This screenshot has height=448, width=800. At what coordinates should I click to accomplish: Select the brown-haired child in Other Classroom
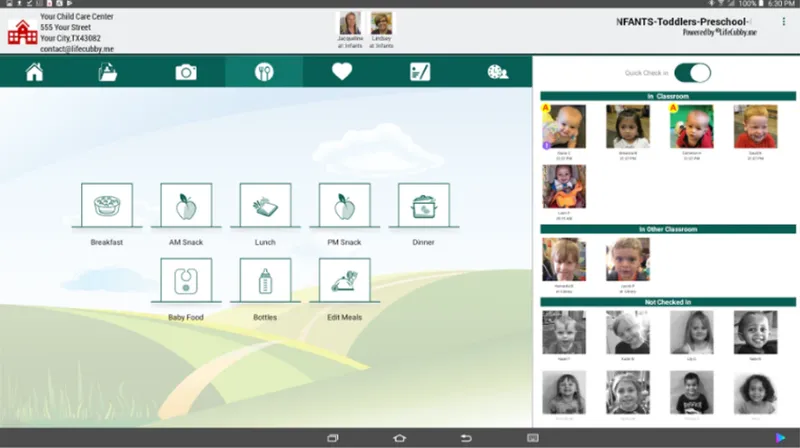pos(564,259)
